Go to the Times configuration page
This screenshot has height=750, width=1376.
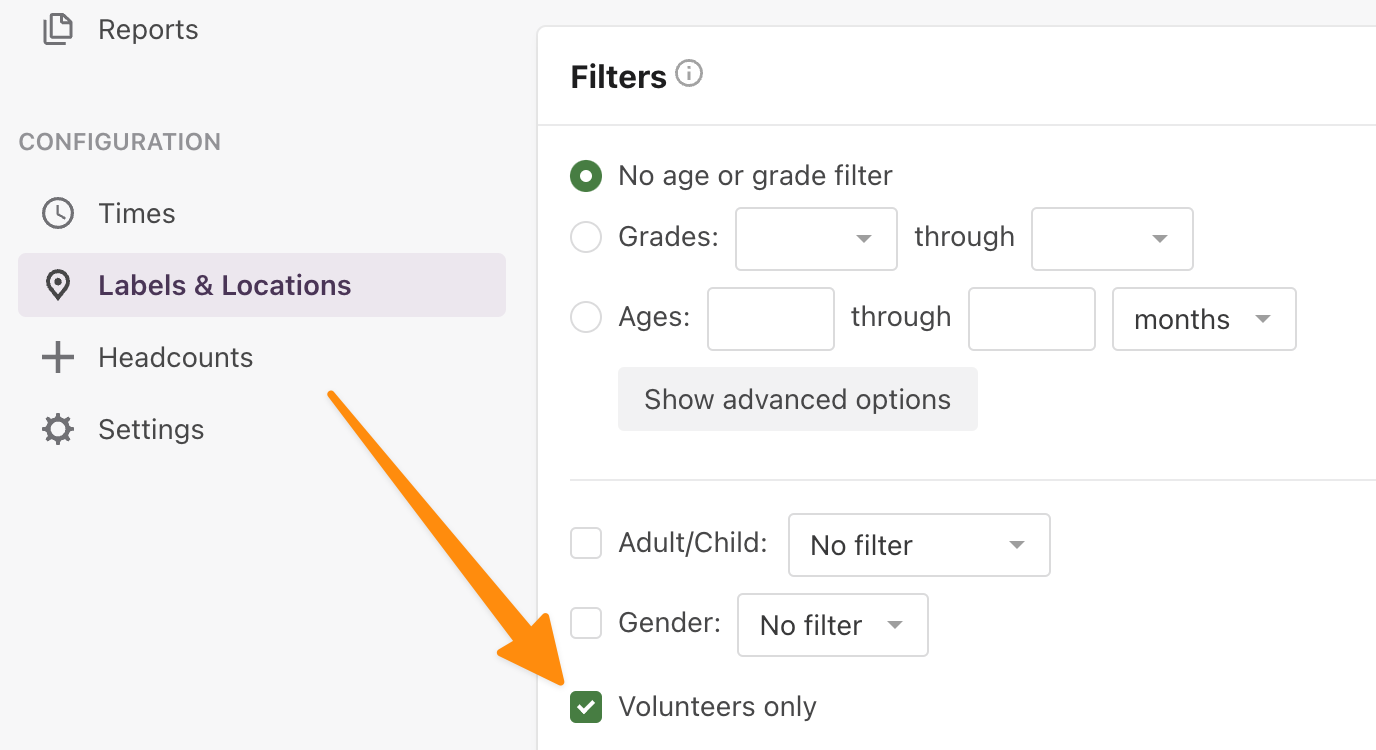(137, 213)
